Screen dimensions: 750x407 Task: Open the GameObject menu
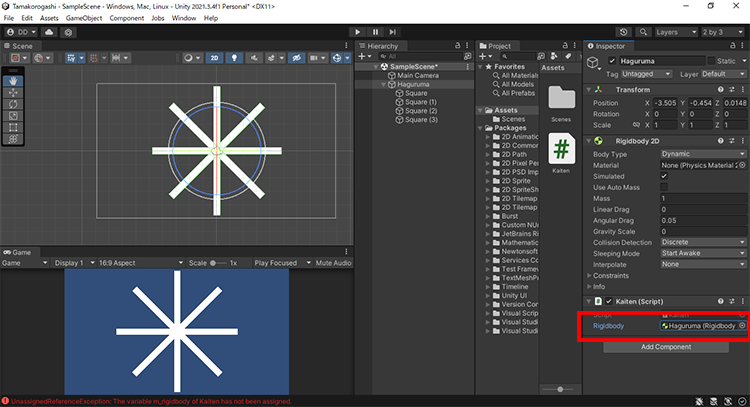click(83, 18)
